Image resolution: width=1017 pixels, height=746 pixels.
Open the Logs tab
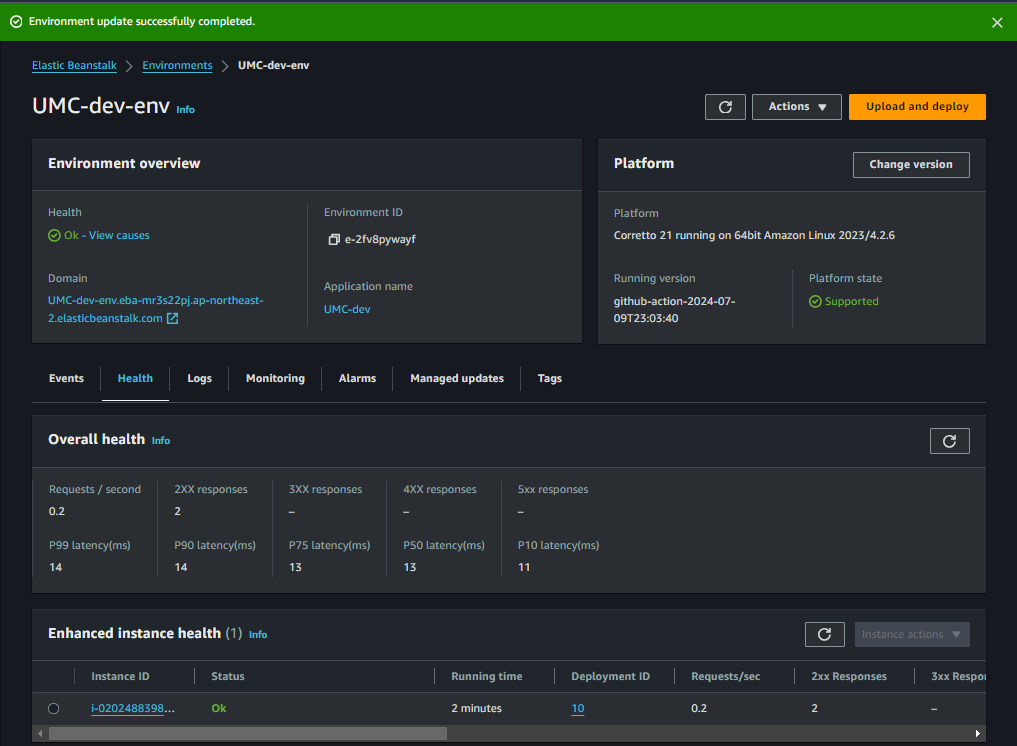coord(199,378)
